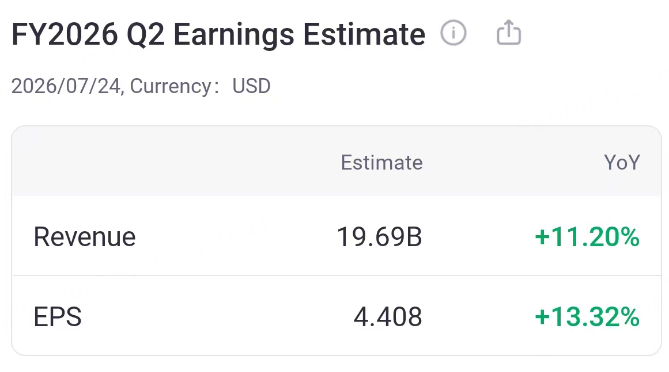
Task: Click the +11.20% revenue YoY figure
Action: point(587,237)
